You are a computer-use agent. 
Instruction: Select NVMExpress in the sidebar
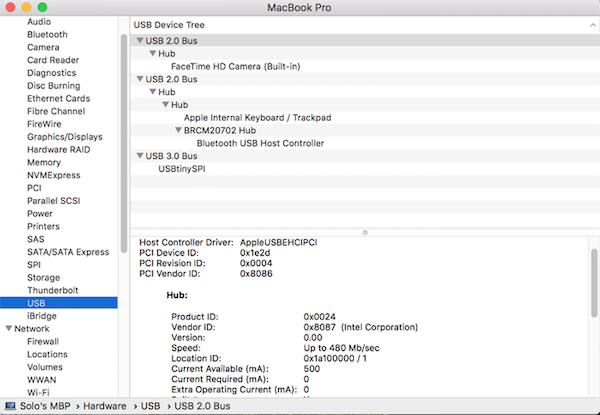(54, 175)
